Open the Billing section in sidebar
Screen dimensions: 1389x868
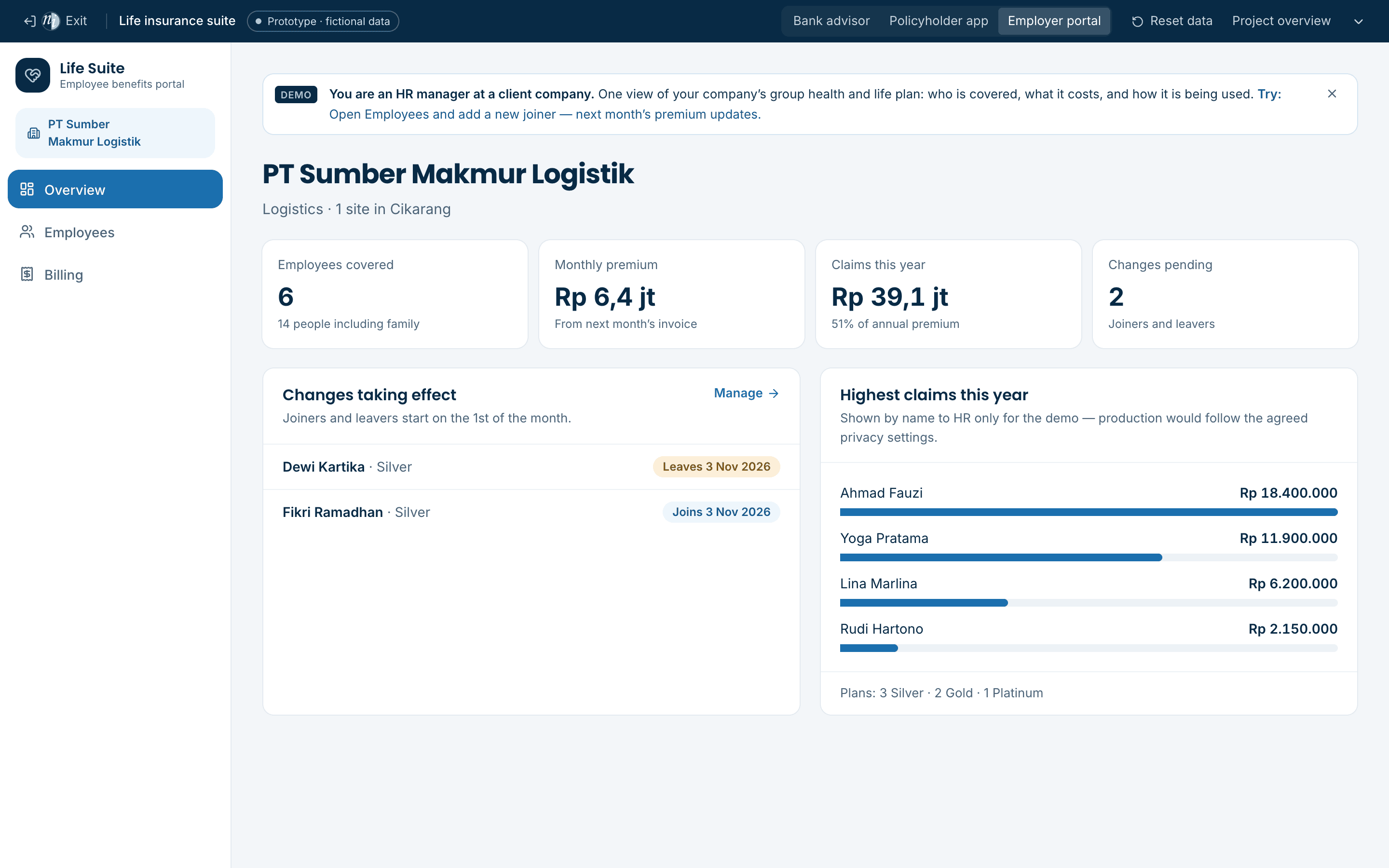tap(115, 274)
